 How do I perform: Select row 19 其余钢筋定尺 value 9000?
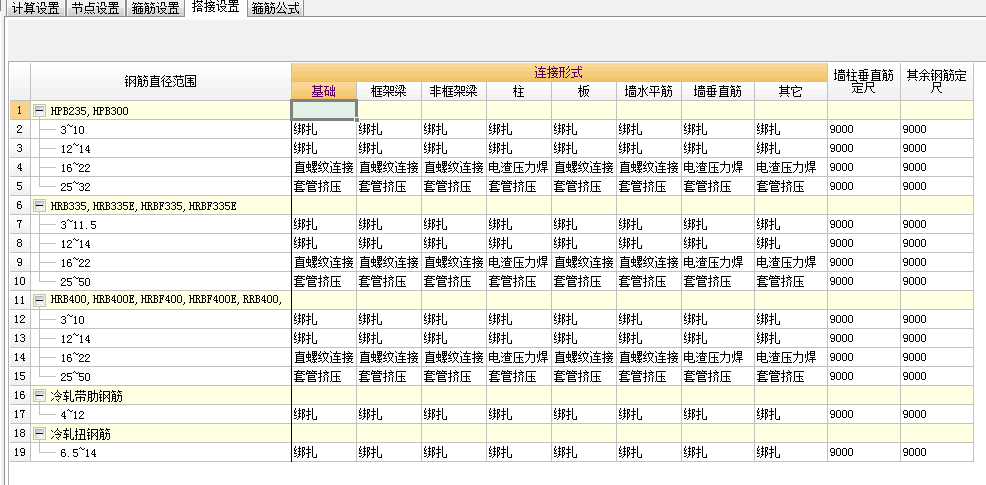936,452
